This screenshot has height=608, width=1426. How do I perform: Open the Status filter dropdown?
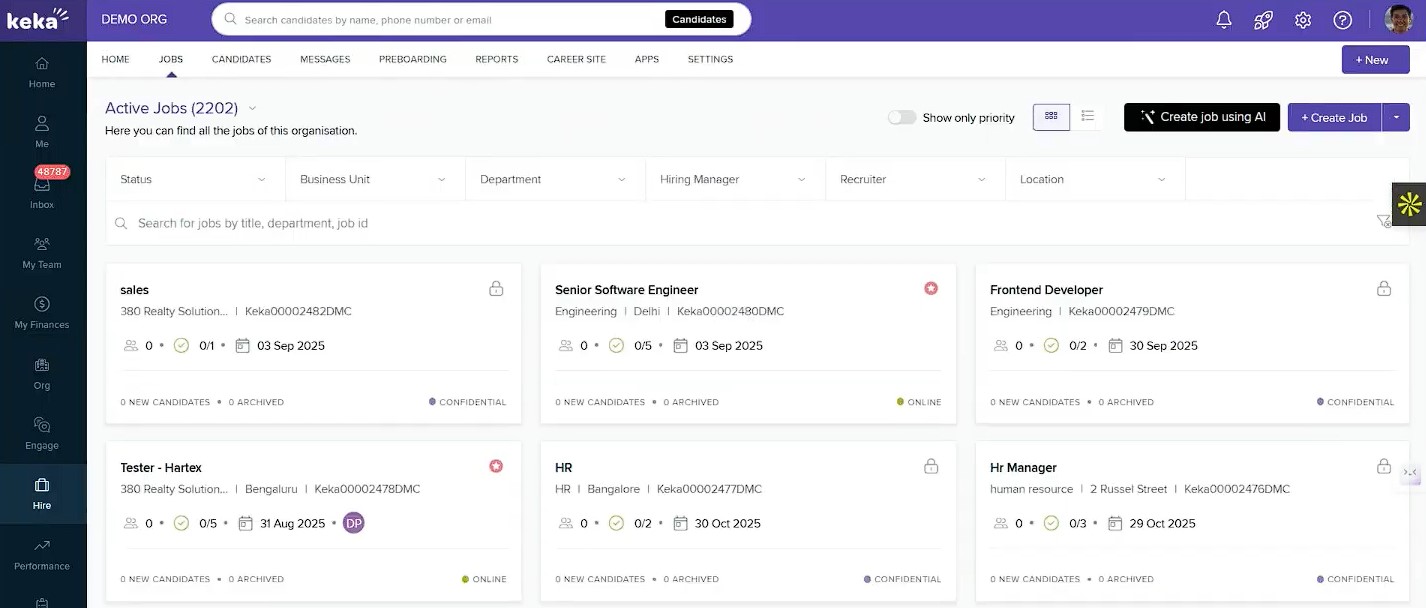[x=195, y=180]
